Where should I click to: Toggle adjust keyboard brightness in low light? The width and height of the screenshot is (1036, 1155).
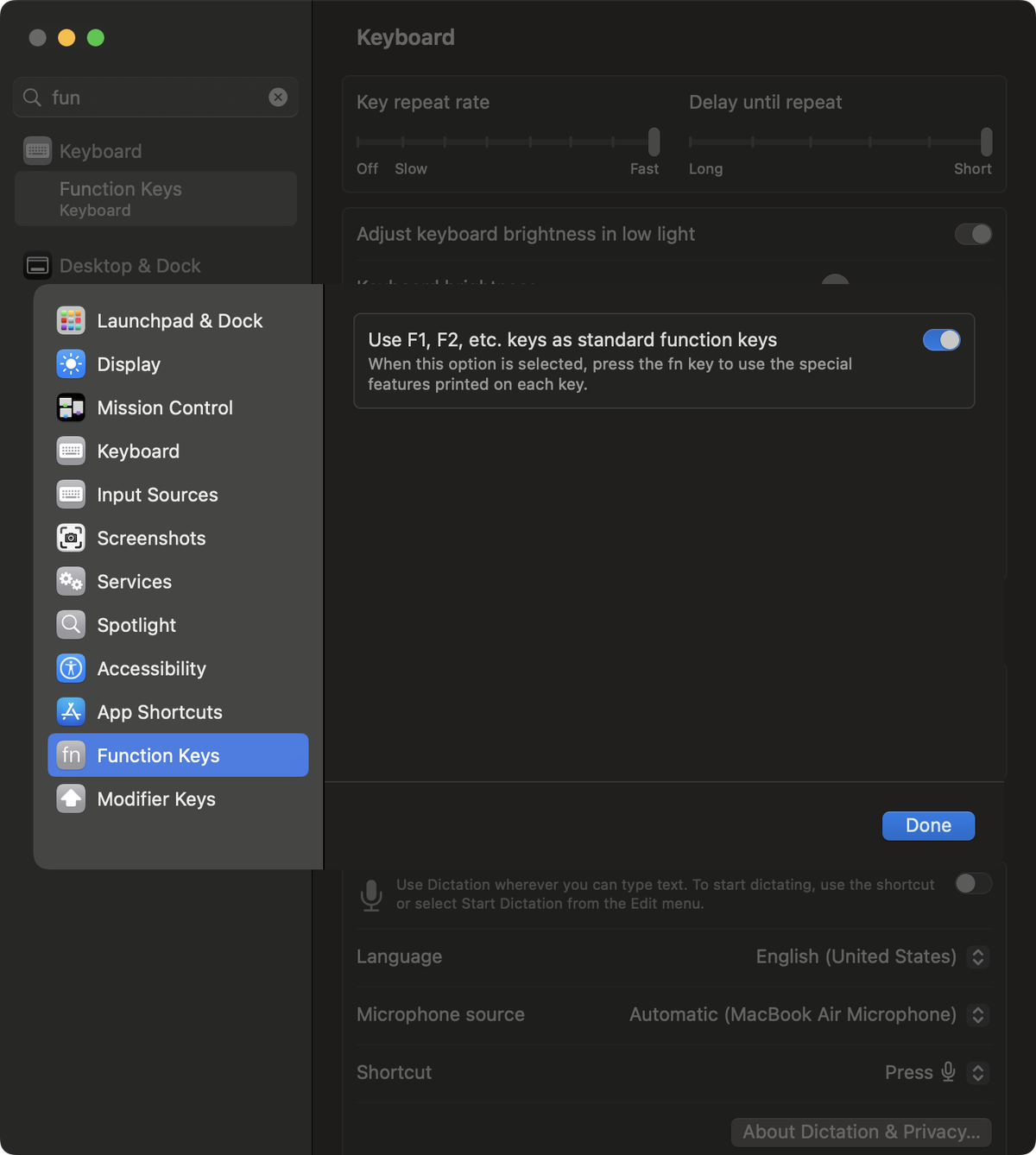click(x=973, y=234)
